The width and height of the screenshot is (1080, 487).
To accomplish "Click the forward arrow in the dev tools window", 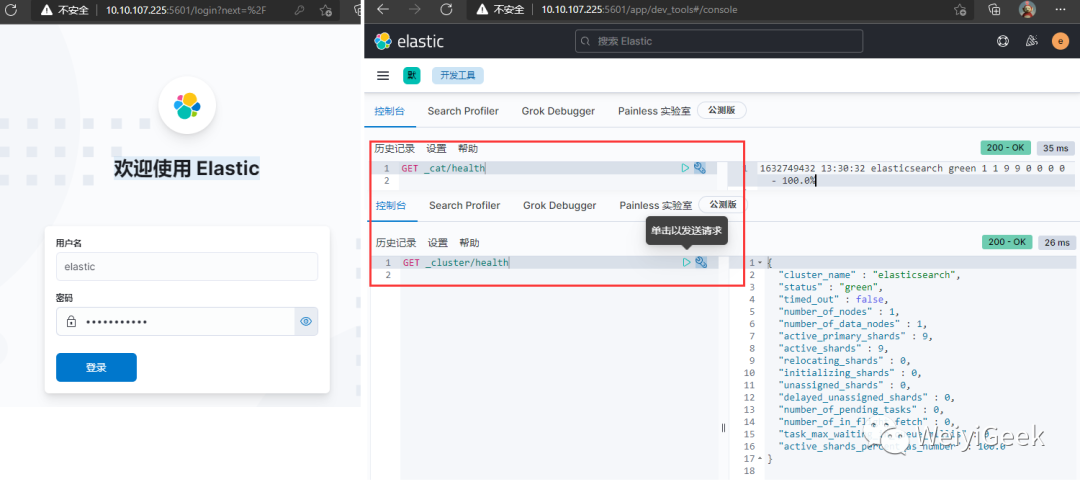I will (415, 10).
